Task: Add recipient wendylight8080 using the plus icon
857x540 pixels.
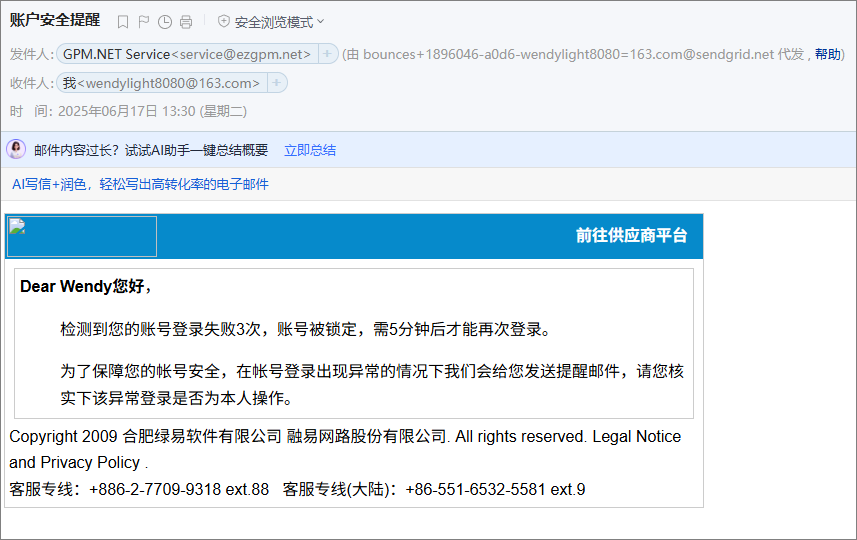Action: pos(276,83)
